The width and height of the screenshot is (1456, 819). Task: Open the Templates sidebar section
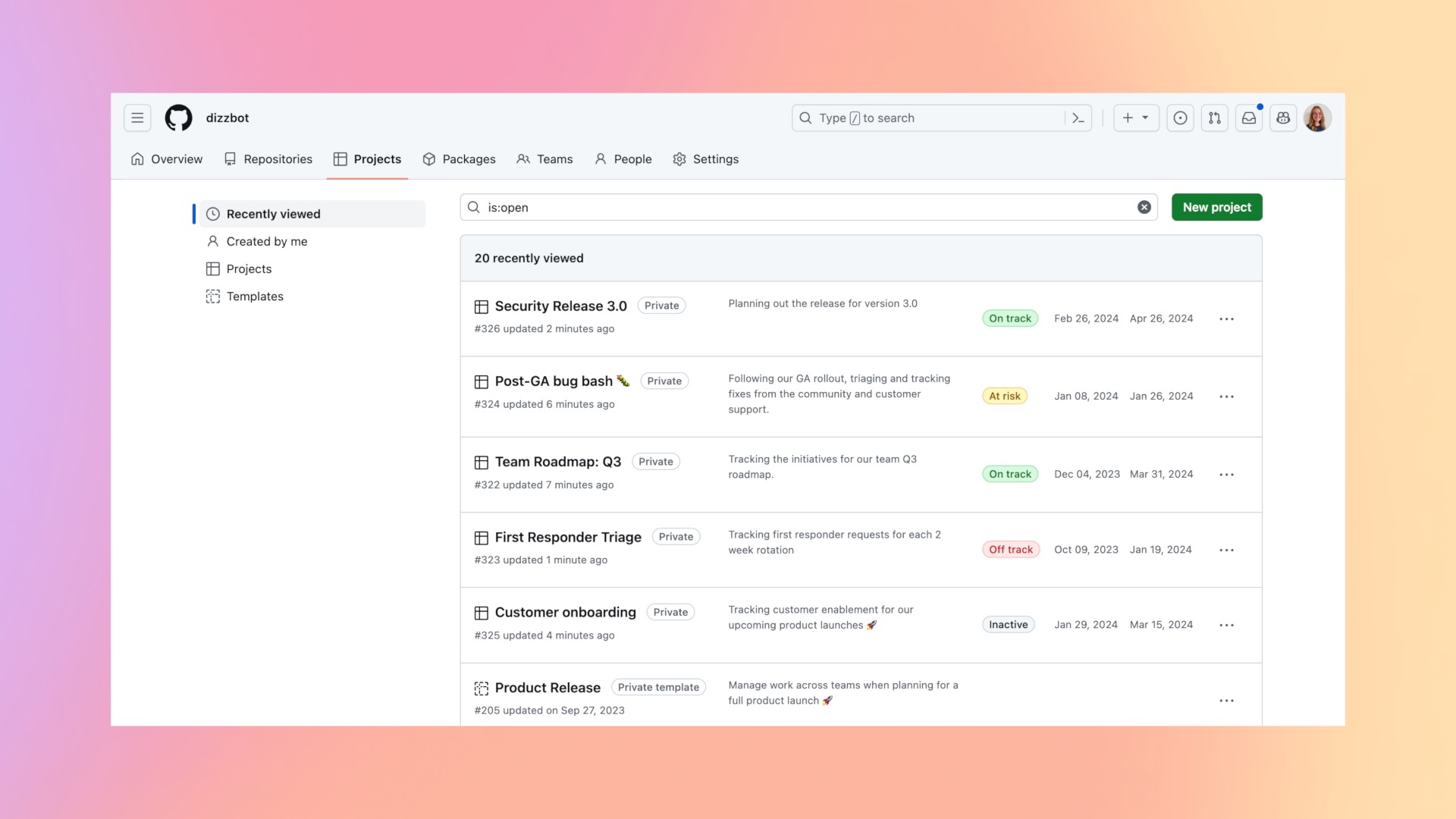[x=254, y=296]
